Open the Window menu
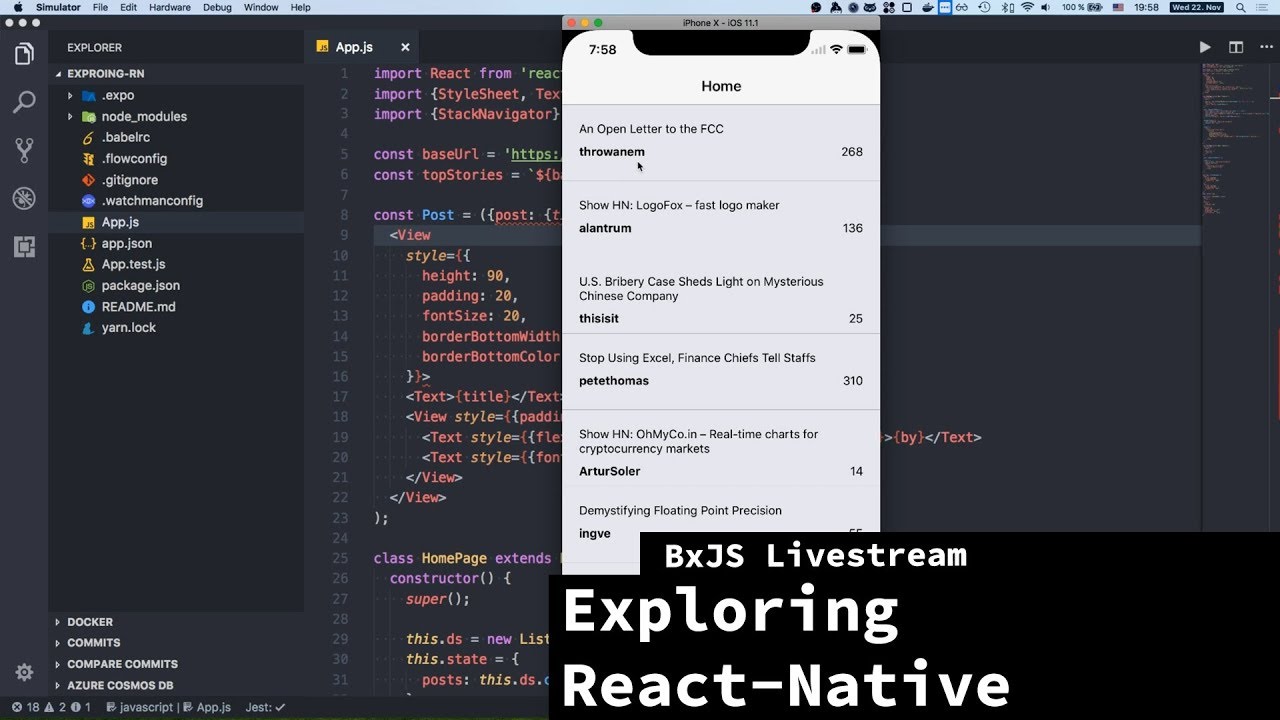1280x720 pixels. [x=261, y=7]
